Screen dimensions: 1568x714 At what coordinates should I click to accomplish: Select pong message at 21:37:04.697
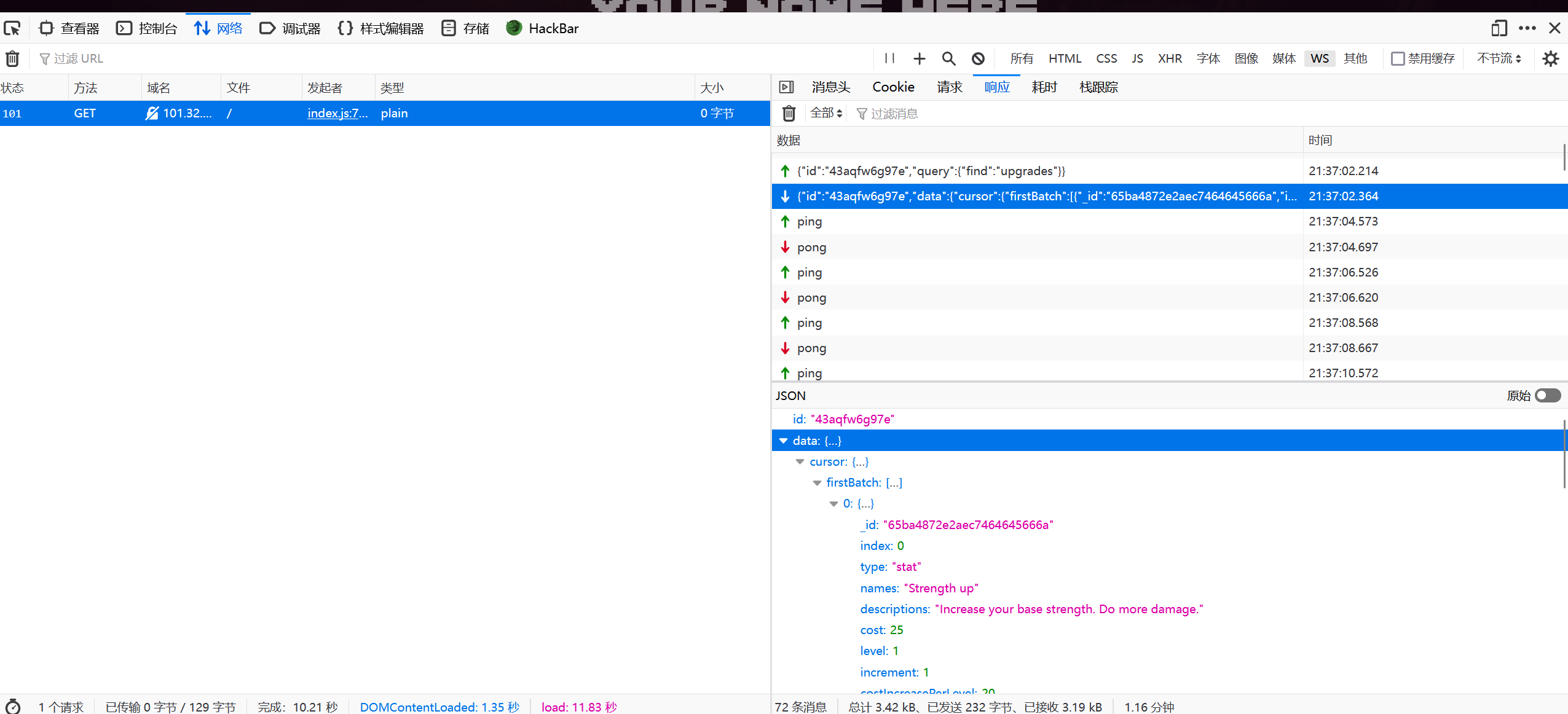click(1169, 247)
